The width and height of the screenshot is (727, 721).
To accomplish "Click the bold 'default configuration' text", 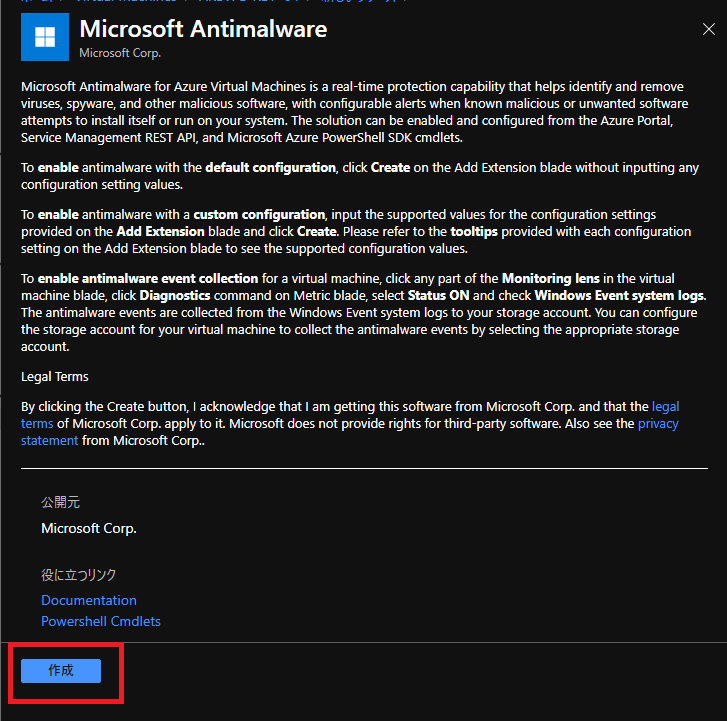I will click(270, 167).
